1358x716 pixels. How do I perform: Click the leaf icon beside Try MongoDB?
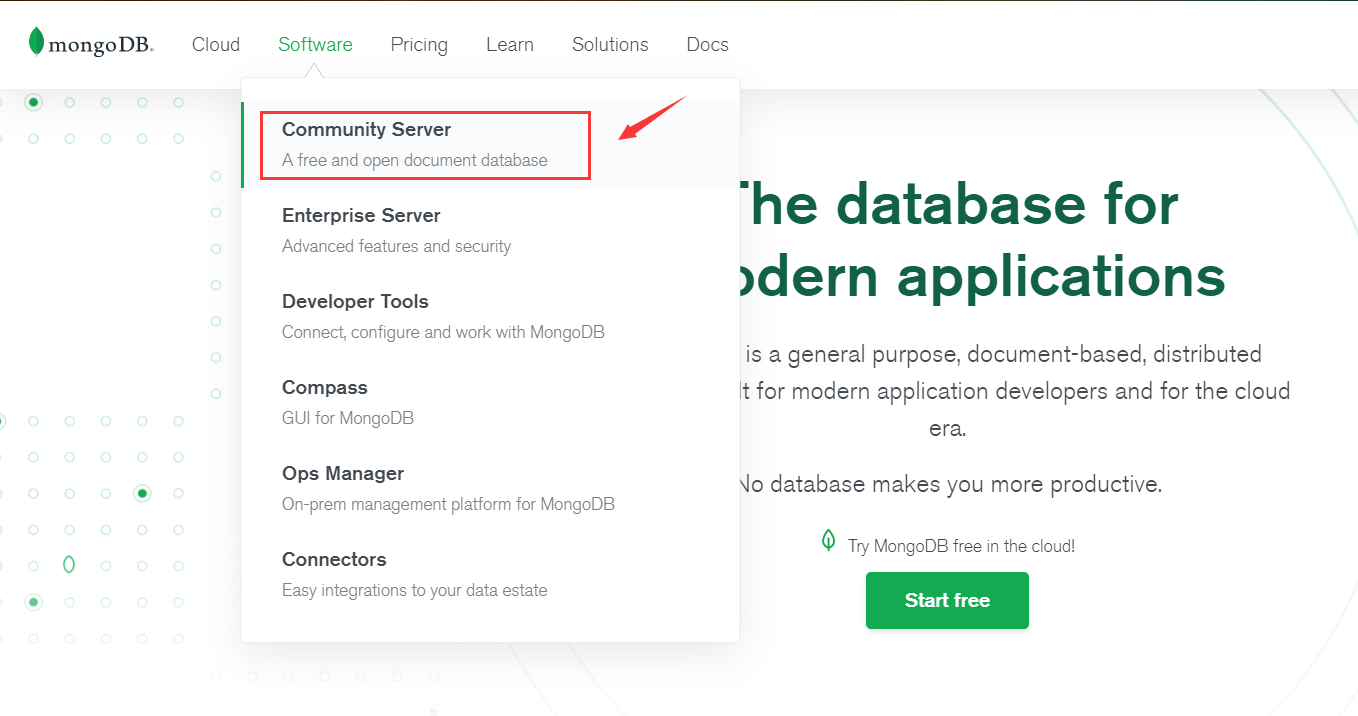pos(828,541)
